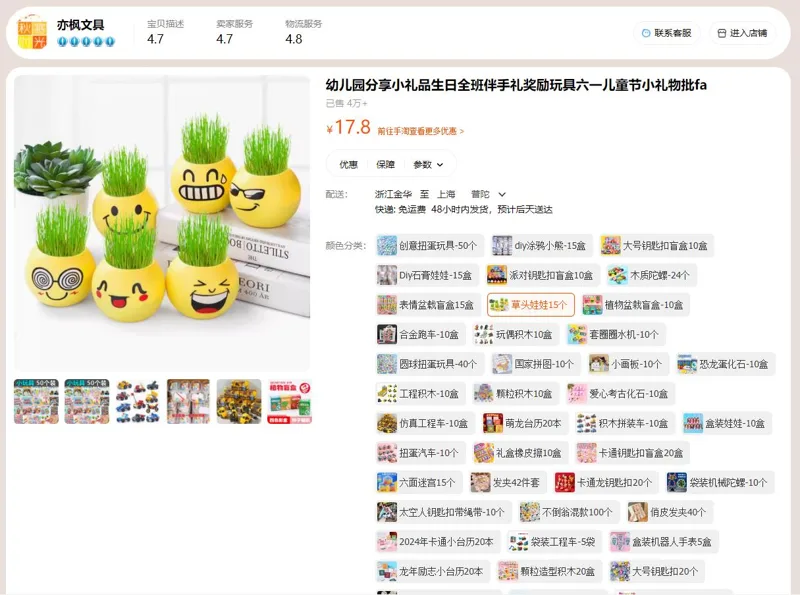800x595 pixels.
Task: Expand the 参数 dropdown
Action: coord(428,164)
